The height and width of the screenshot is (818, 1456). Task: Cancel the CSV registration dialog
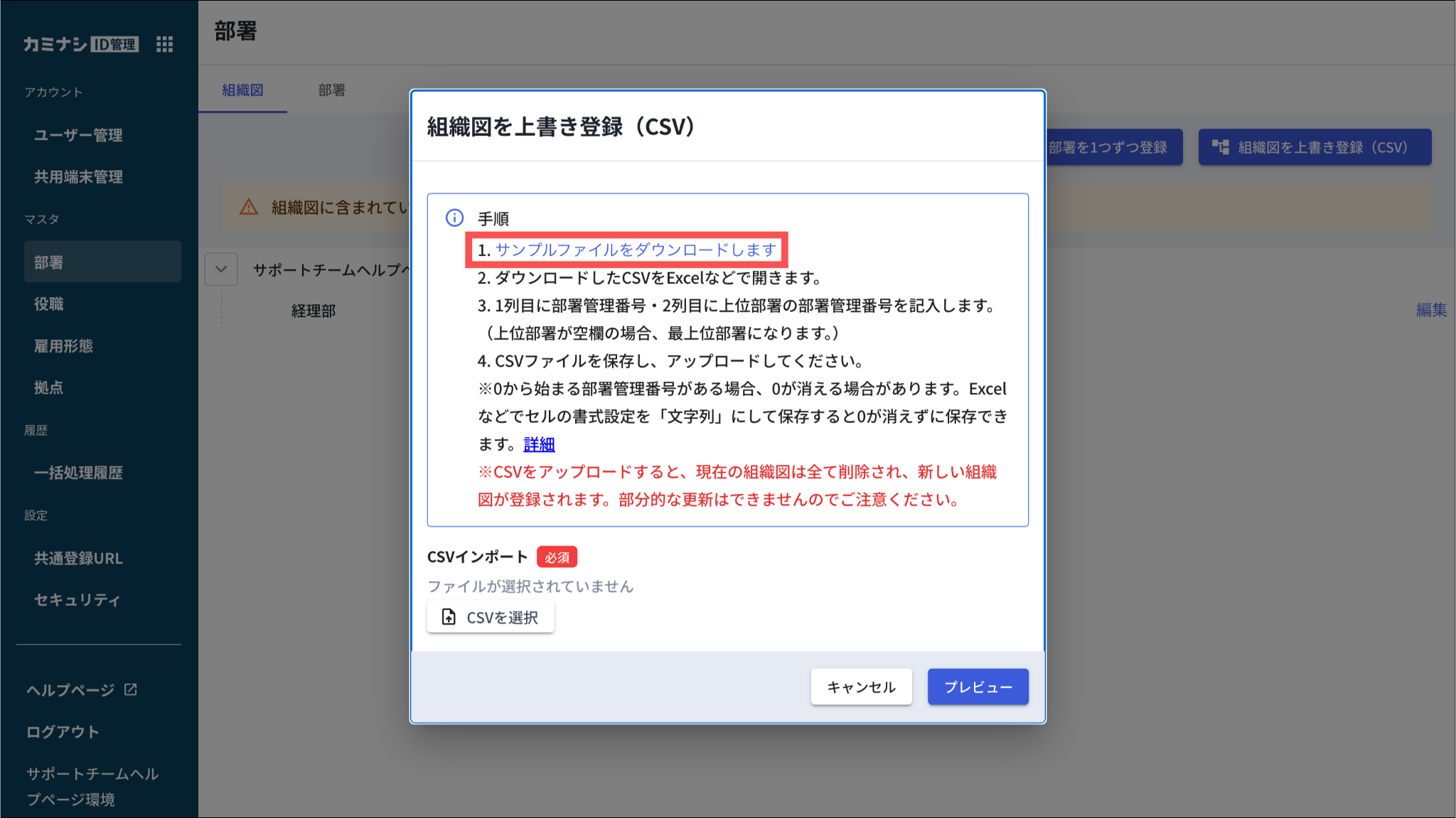861,687
